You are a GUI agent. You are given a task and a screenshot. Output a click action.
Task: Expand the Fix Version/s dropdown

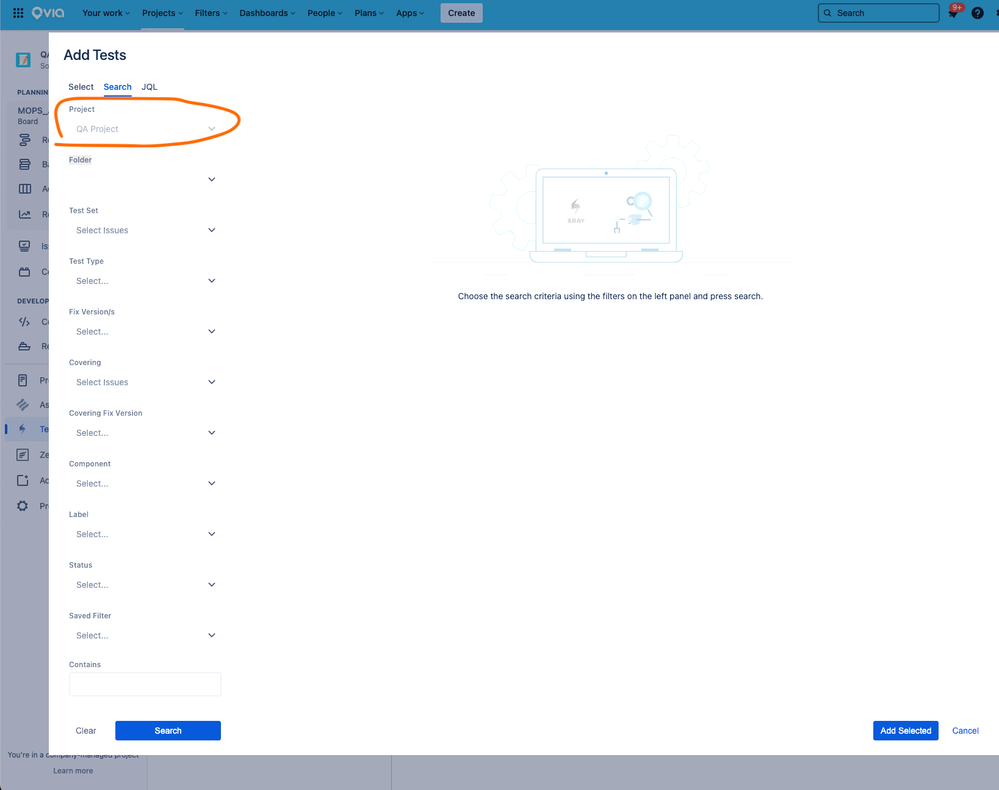click(x=145, y=331)
